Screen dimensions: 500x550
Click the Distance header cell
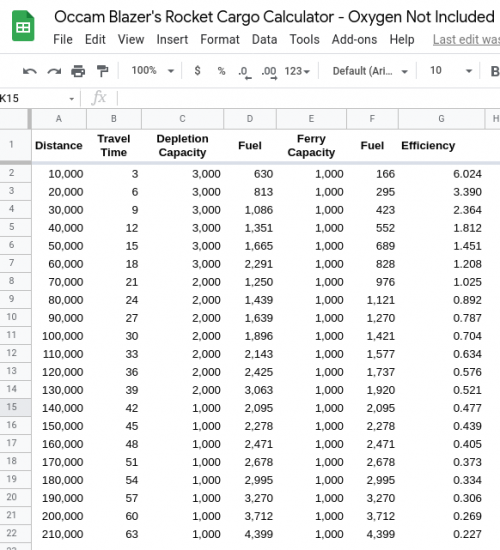59,146
